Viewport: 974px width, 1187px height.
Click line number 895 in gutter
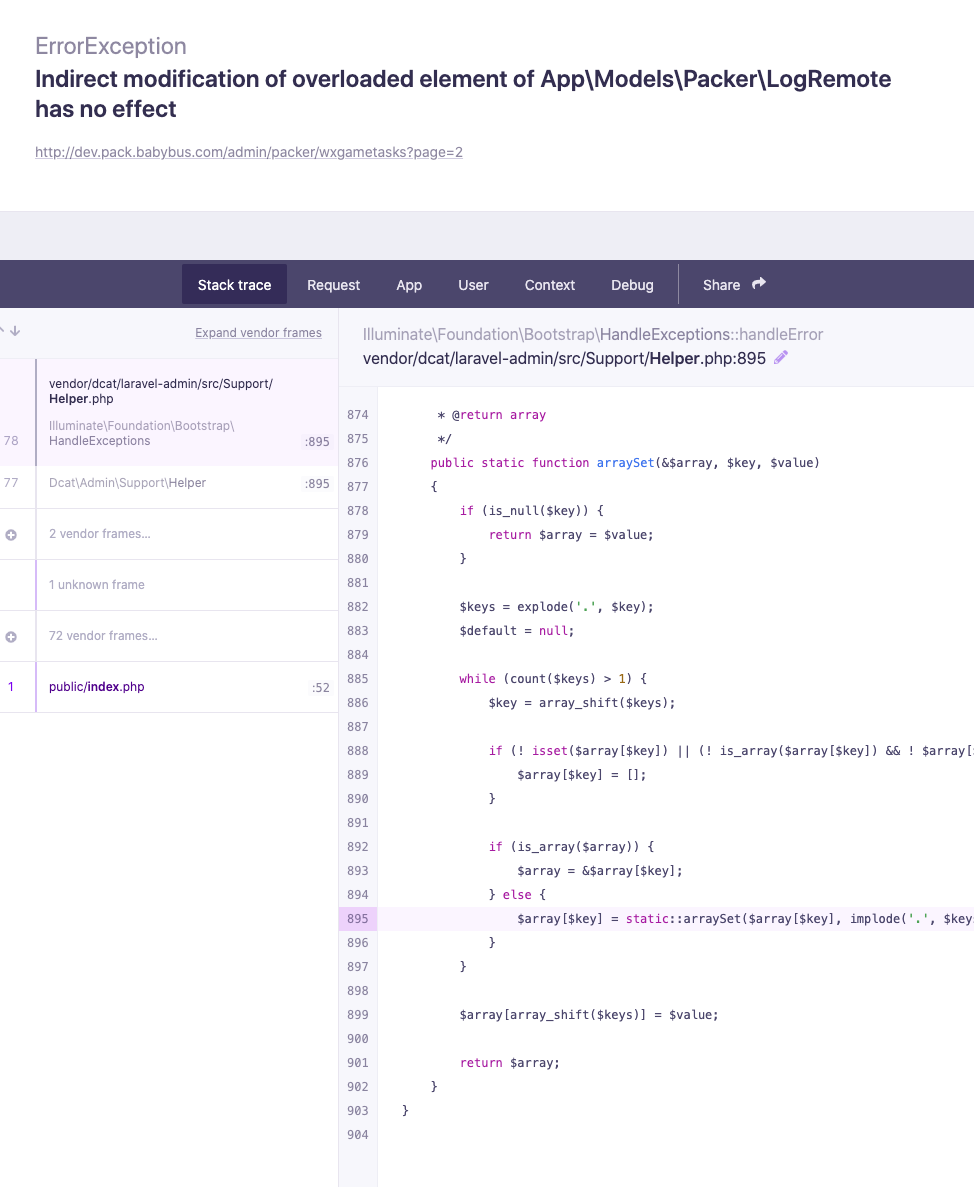pos(357,918)
